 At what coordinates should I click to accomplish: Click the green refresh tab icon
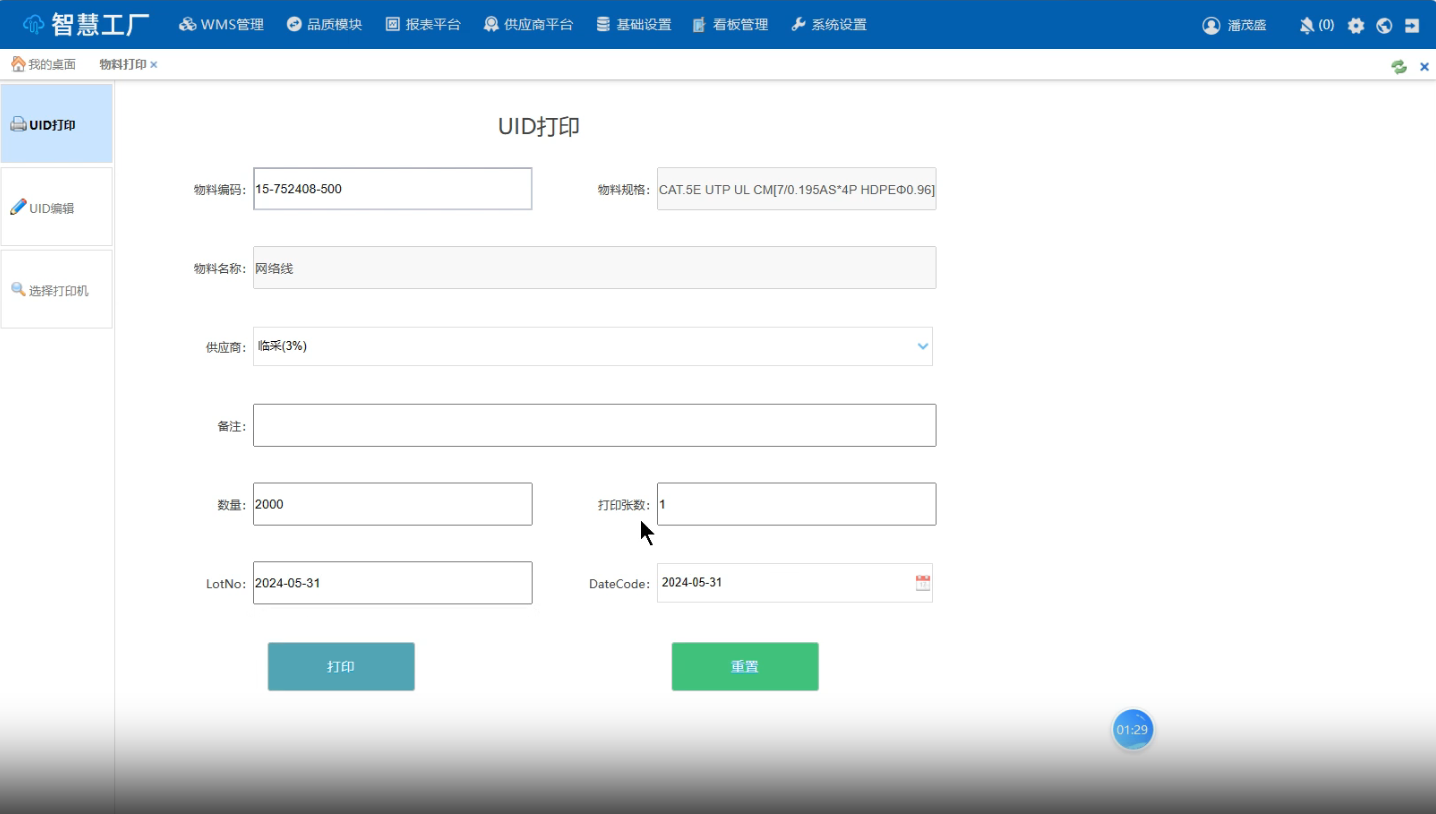point(1398,67)
